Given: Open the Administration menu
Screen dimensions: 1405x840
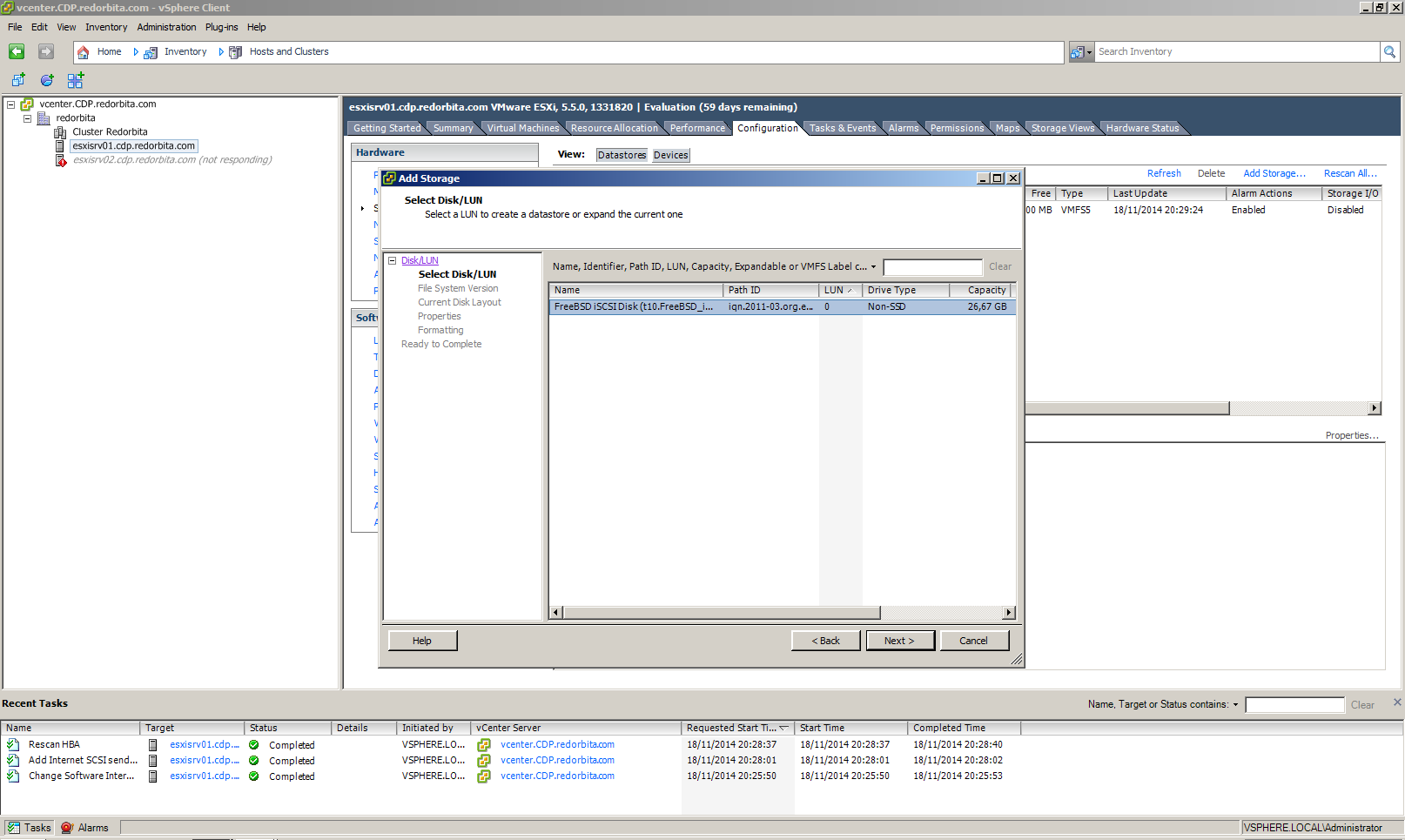Looking at the screenshot, I should point(166,27).
